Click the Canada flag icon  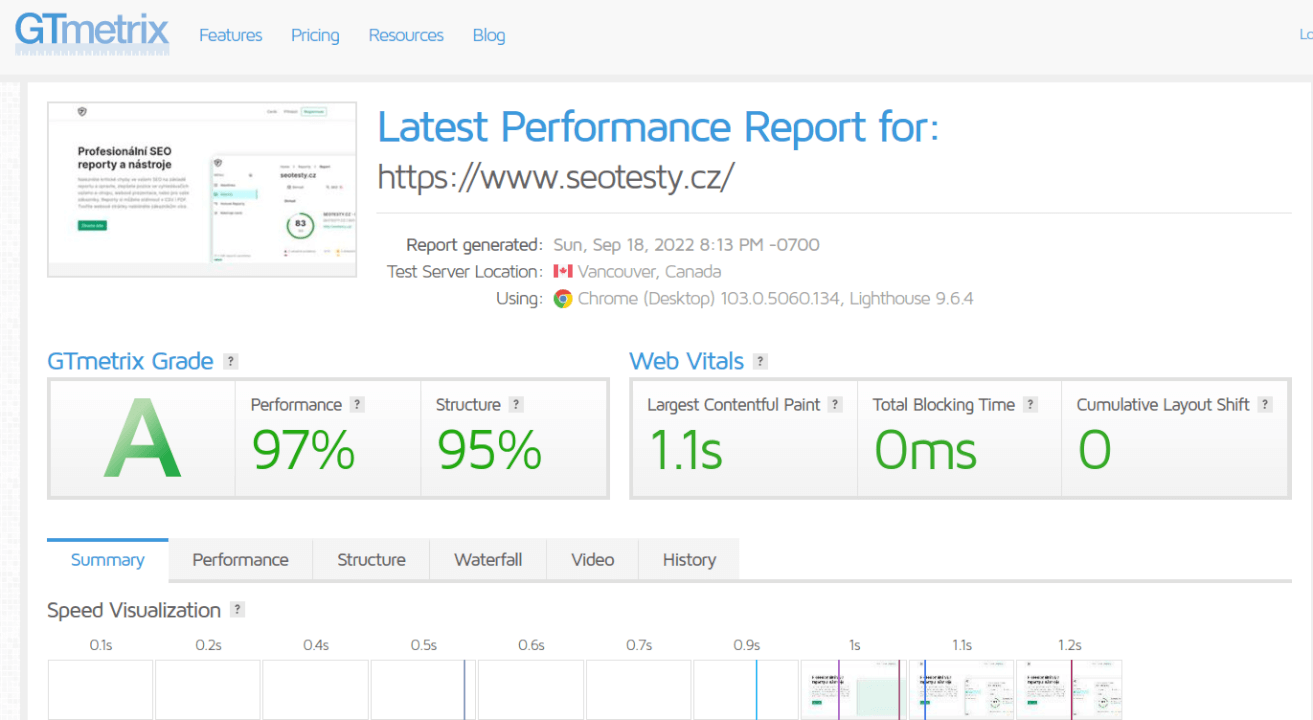[x=563, y=271]
